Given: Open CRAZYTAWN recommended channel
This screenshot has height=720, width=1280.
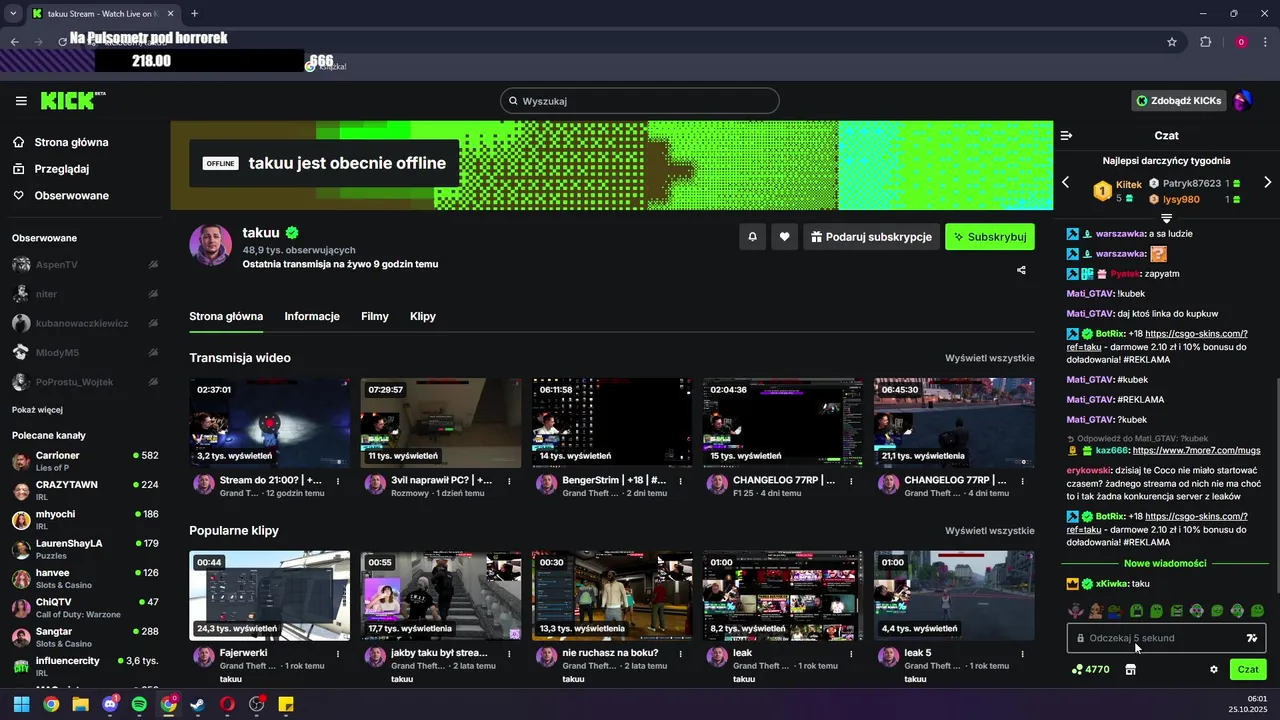Looking at the screenshot, I should [85, 490].
